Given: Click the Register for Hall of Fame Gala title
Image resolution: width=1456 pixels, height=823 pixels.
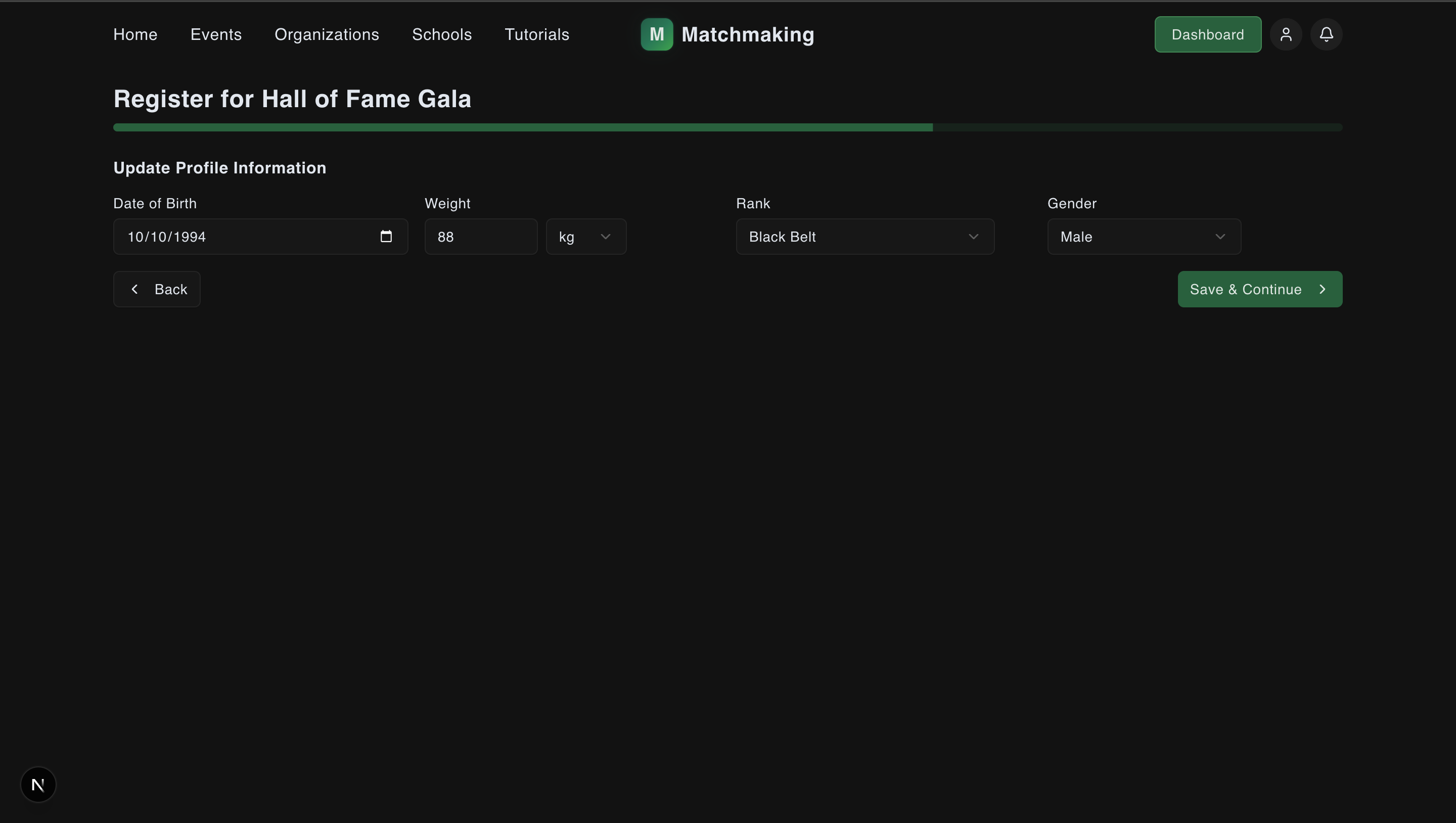Looking at the screenshot, I should (292, 99).
